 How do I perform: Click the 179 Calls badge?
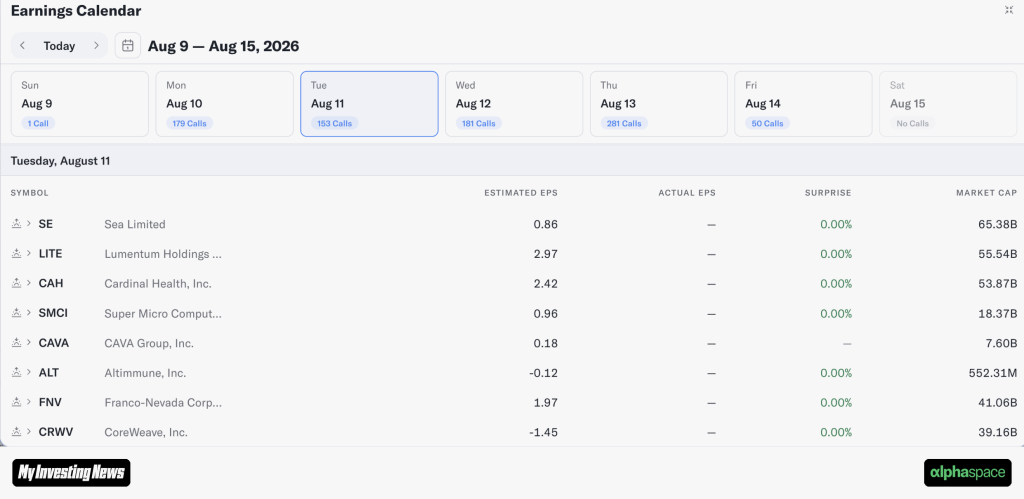189,123
